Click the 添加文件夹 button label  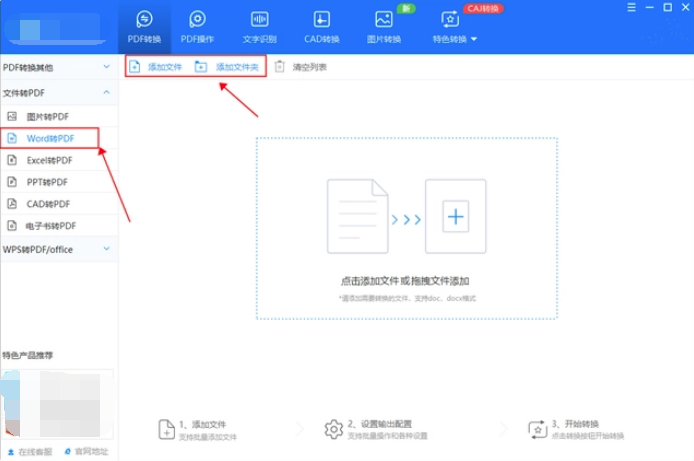click(237, 67)
